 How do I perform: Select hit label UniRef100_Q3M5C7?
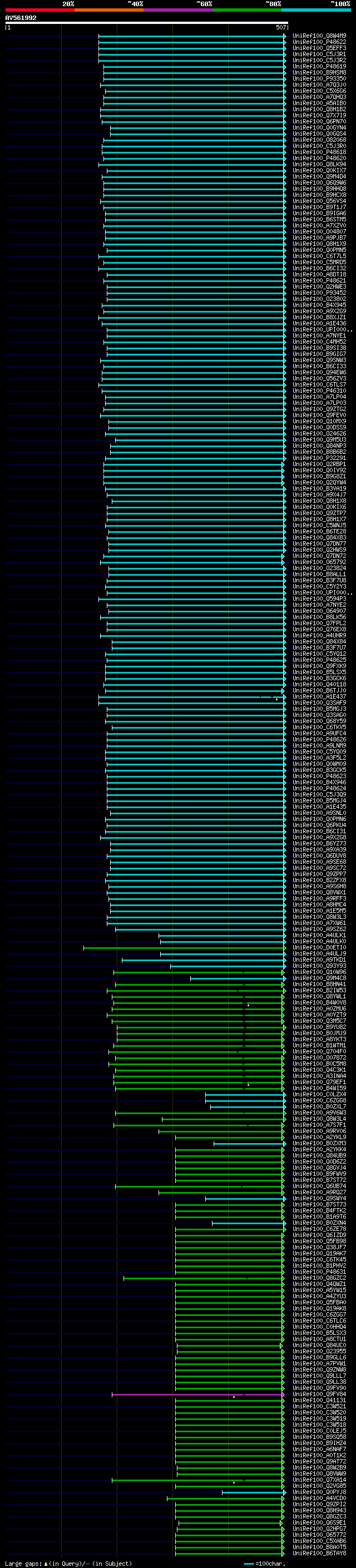[319, 1021]
